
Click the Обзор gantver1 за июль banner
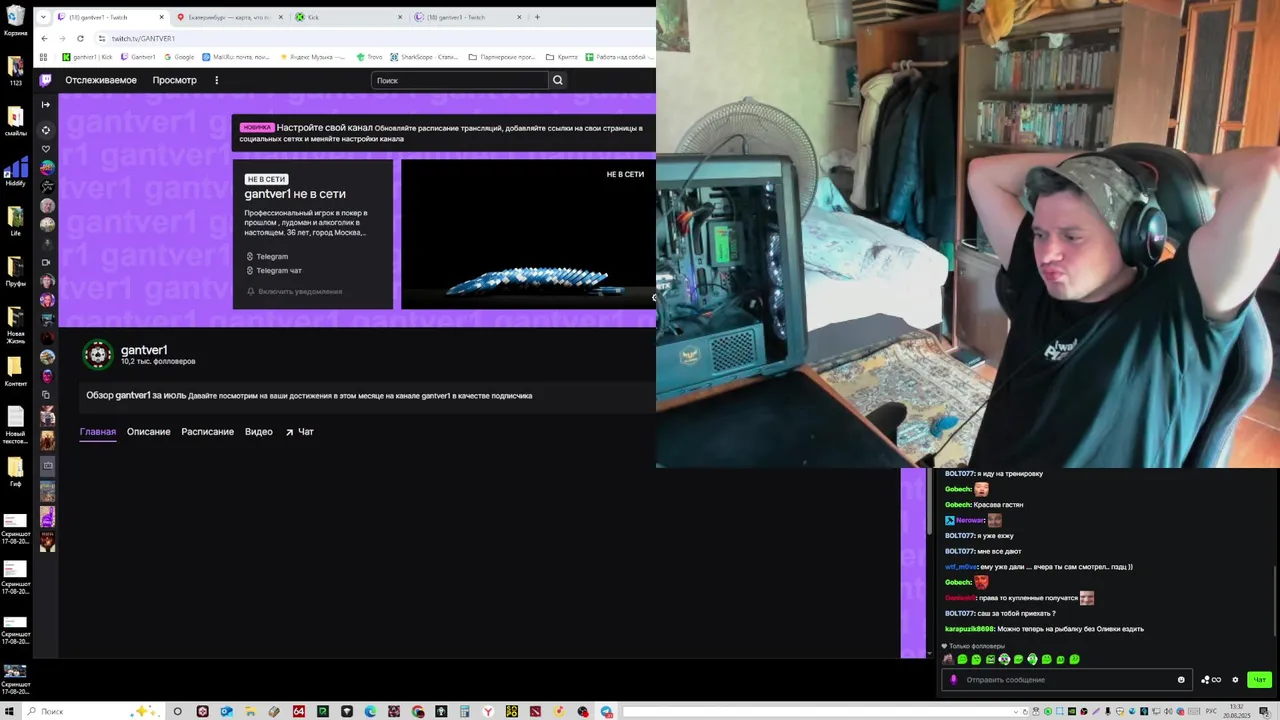coord(368,395)
